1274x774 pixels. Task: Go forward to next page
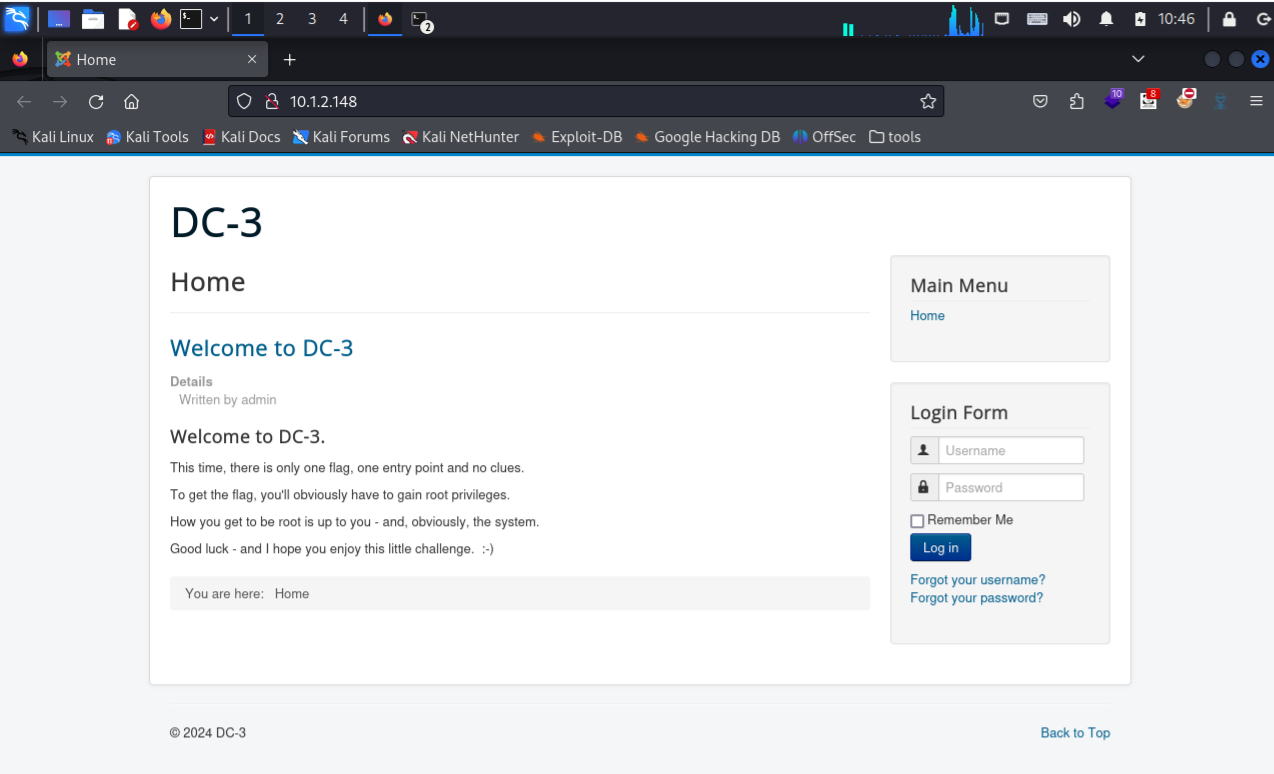60,101
